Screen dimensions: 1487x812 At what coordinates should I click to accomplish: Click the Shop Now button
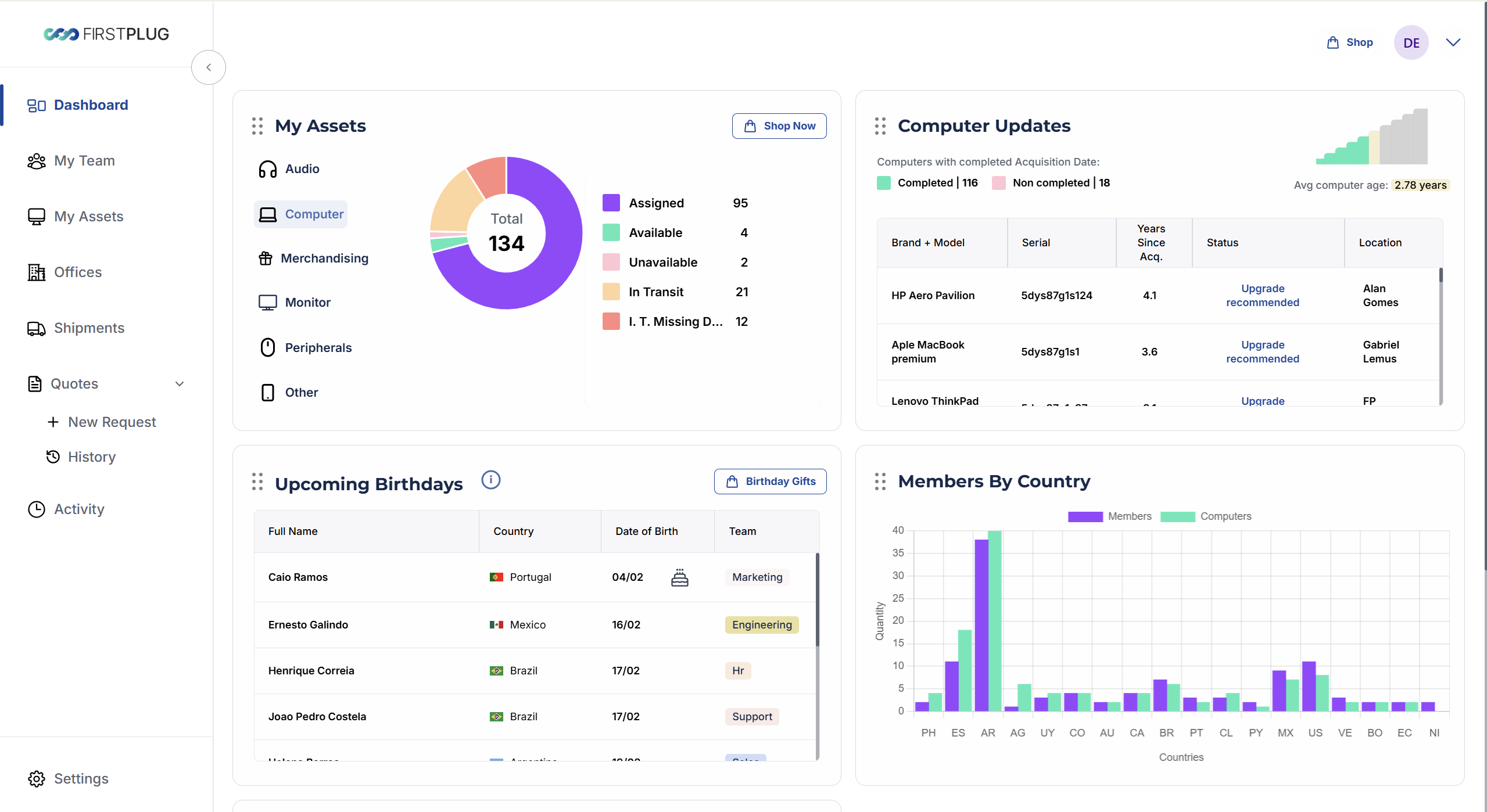point(779,126)
